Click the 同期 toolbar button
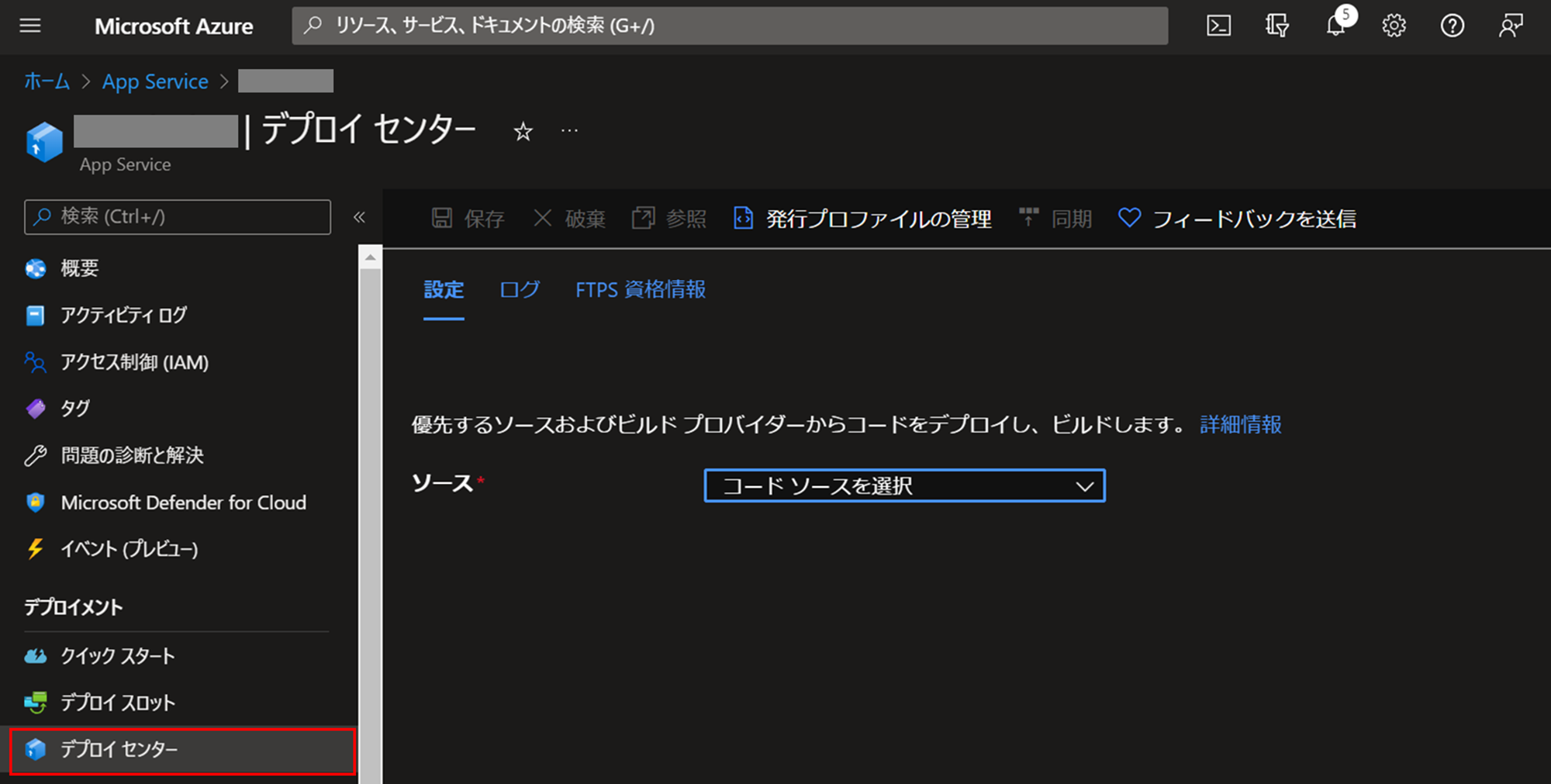Viewport: 1551px width, 784px height. coord(1055,219)
